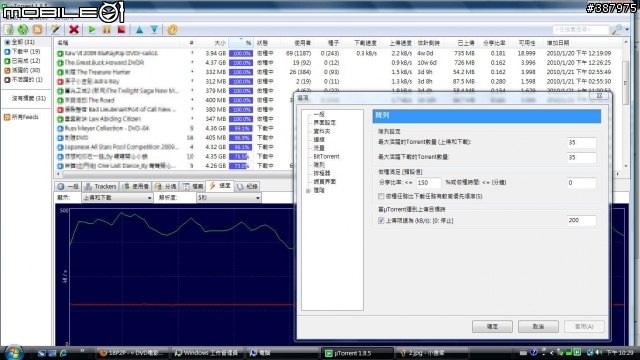Select 網頁界面 in options tree
The height and width of the screenshot is (360, 640).
[x=324, y=182]
